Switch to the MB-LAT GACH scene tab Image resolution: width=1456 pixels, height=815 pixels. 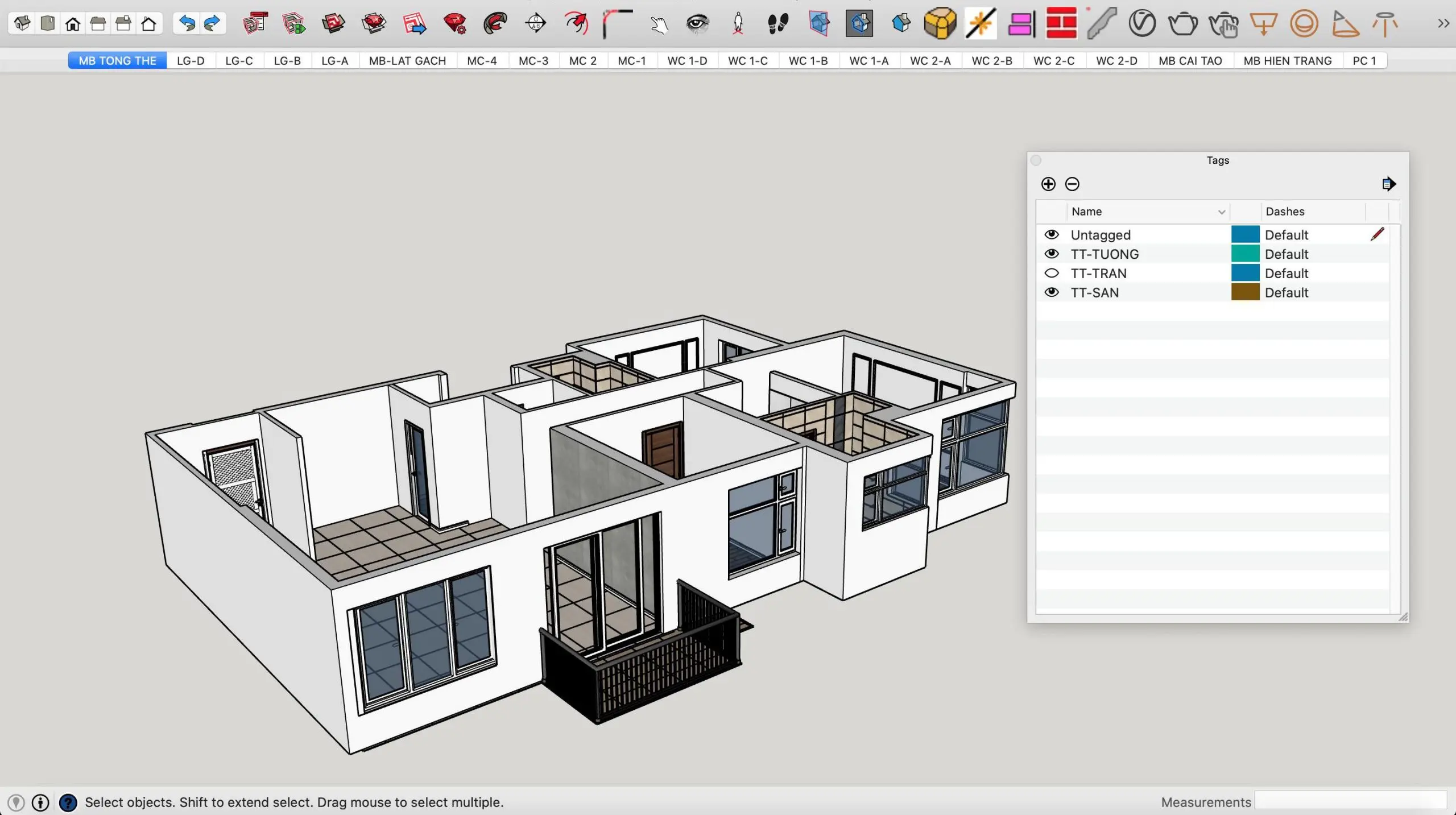407,60
